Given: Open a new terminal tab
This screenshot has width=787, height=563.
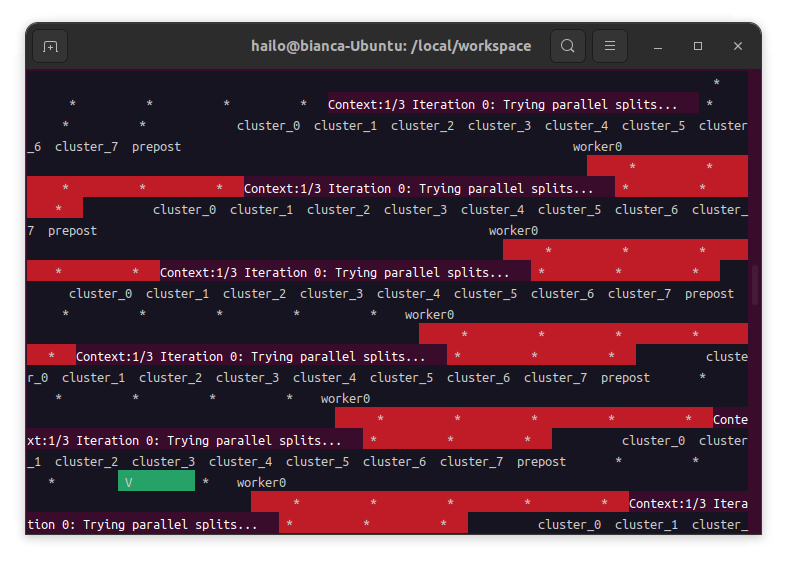Looking at the screenshot, I should (50, 46).
